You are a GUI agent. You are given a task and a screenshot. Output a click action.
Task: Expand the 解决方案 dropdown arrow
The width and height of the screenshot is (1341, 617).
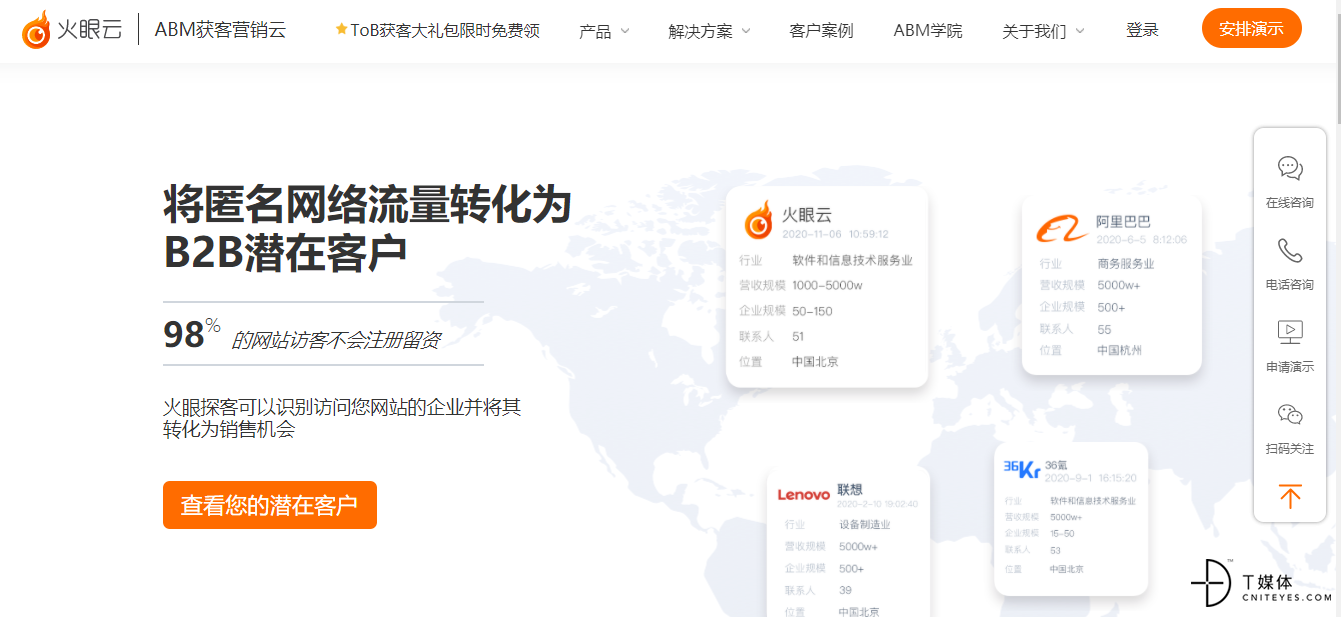tap(746, 31)
